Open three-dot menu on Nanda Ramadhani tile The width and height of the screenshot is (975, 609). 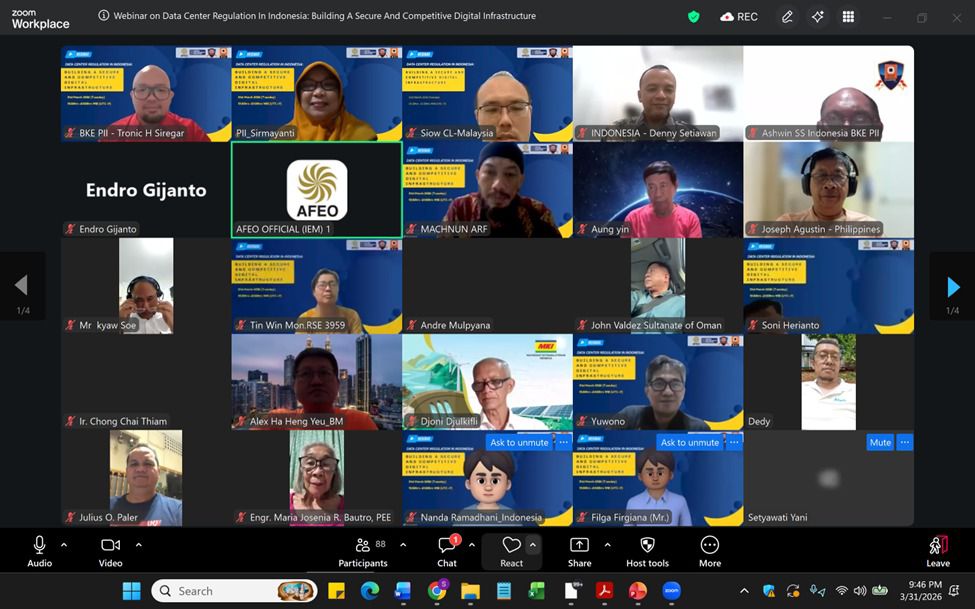[563, 442]
